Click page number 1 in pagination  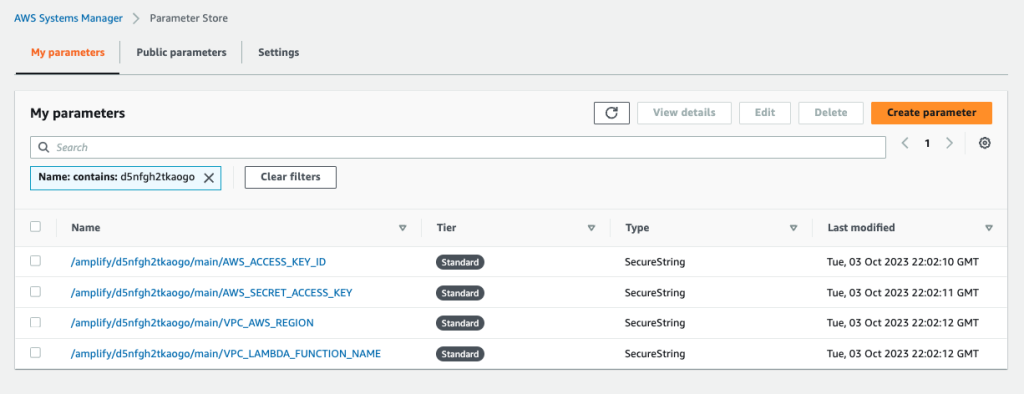927,144
